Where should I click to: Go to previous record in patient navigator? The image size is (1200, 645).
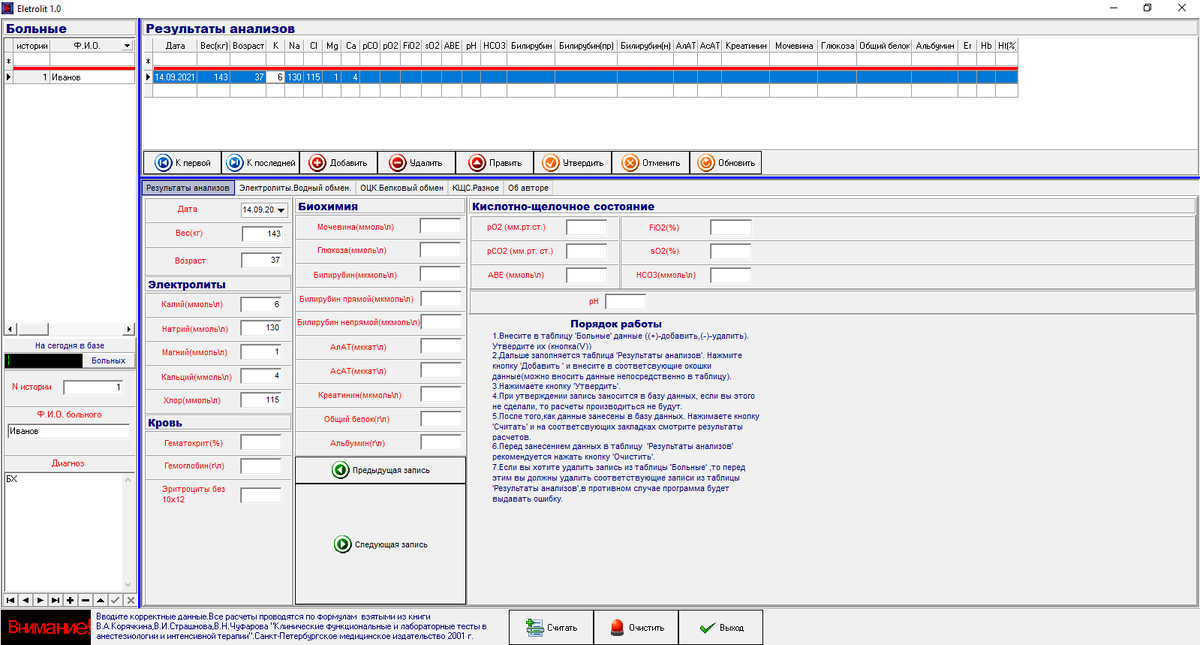click(25, 599)
